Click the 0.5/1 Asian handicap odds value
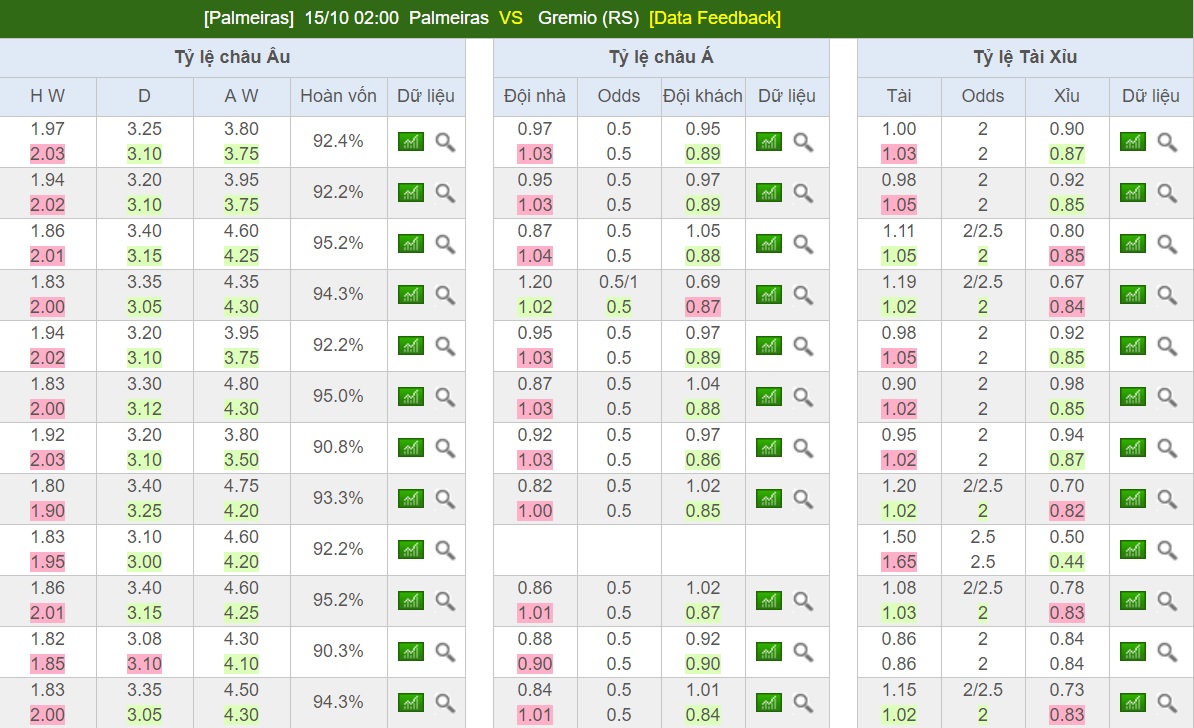 pyautogui.click(x=618, y=282)
